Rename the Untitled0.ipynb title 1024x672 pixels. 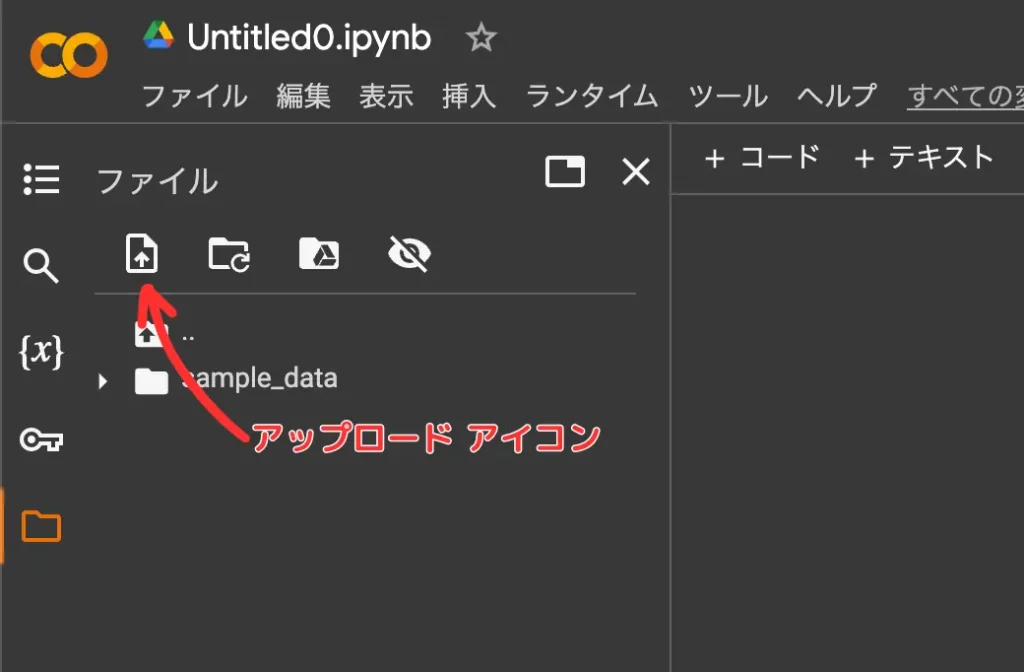click(x=309, y=37)
